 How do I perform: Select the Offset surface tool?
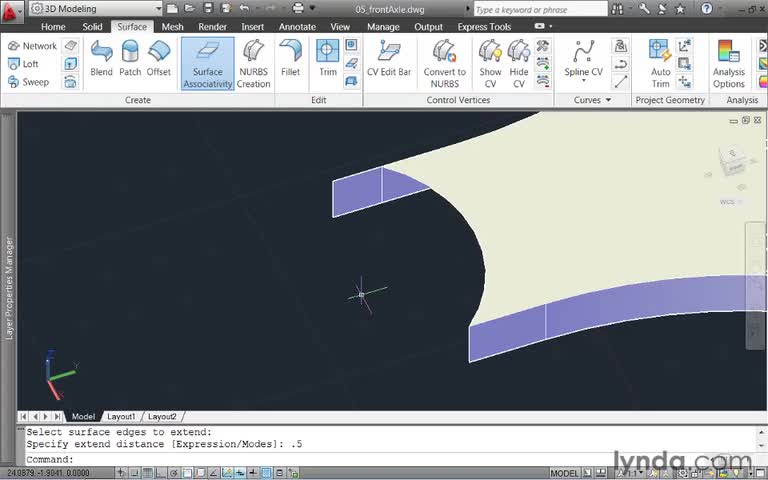[x=159, y=58]
